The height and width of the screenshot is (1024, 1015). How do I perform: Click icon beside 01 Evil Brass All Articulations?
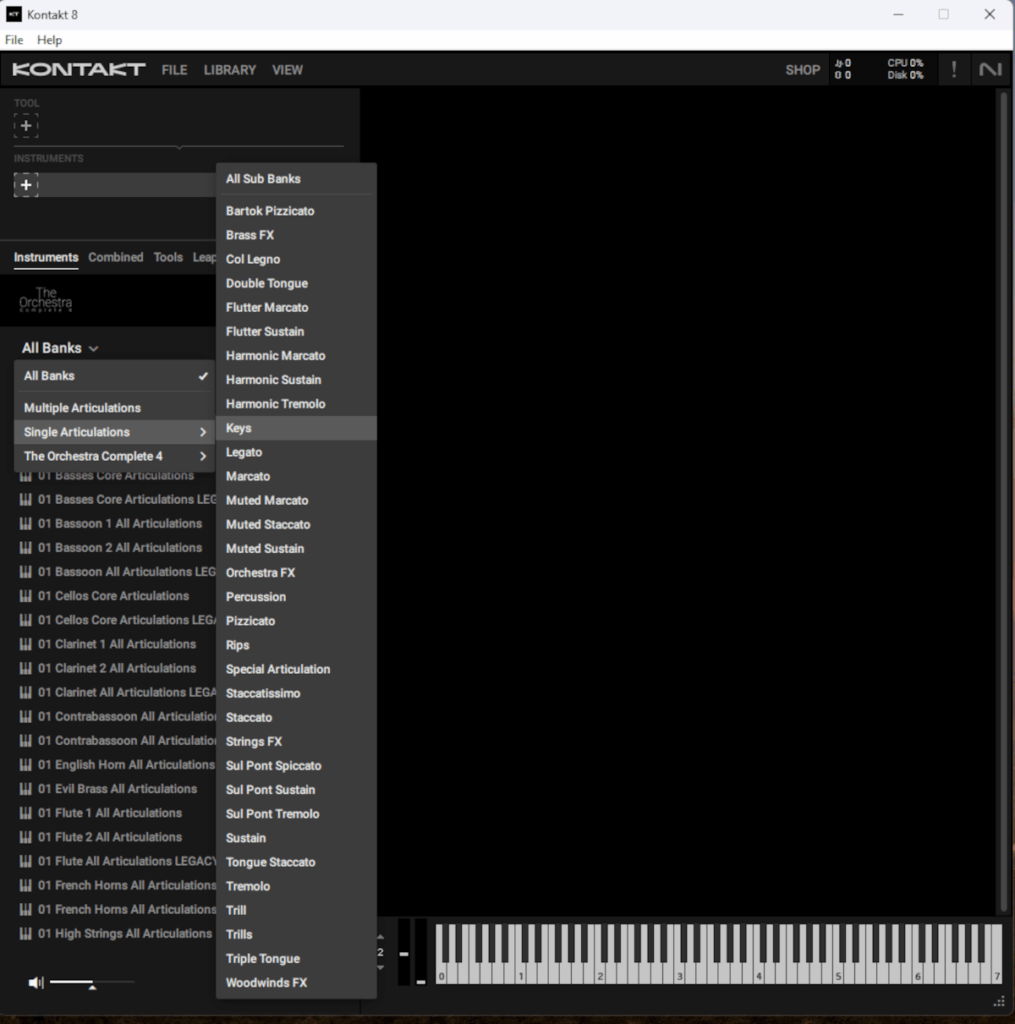coord(25,789)
